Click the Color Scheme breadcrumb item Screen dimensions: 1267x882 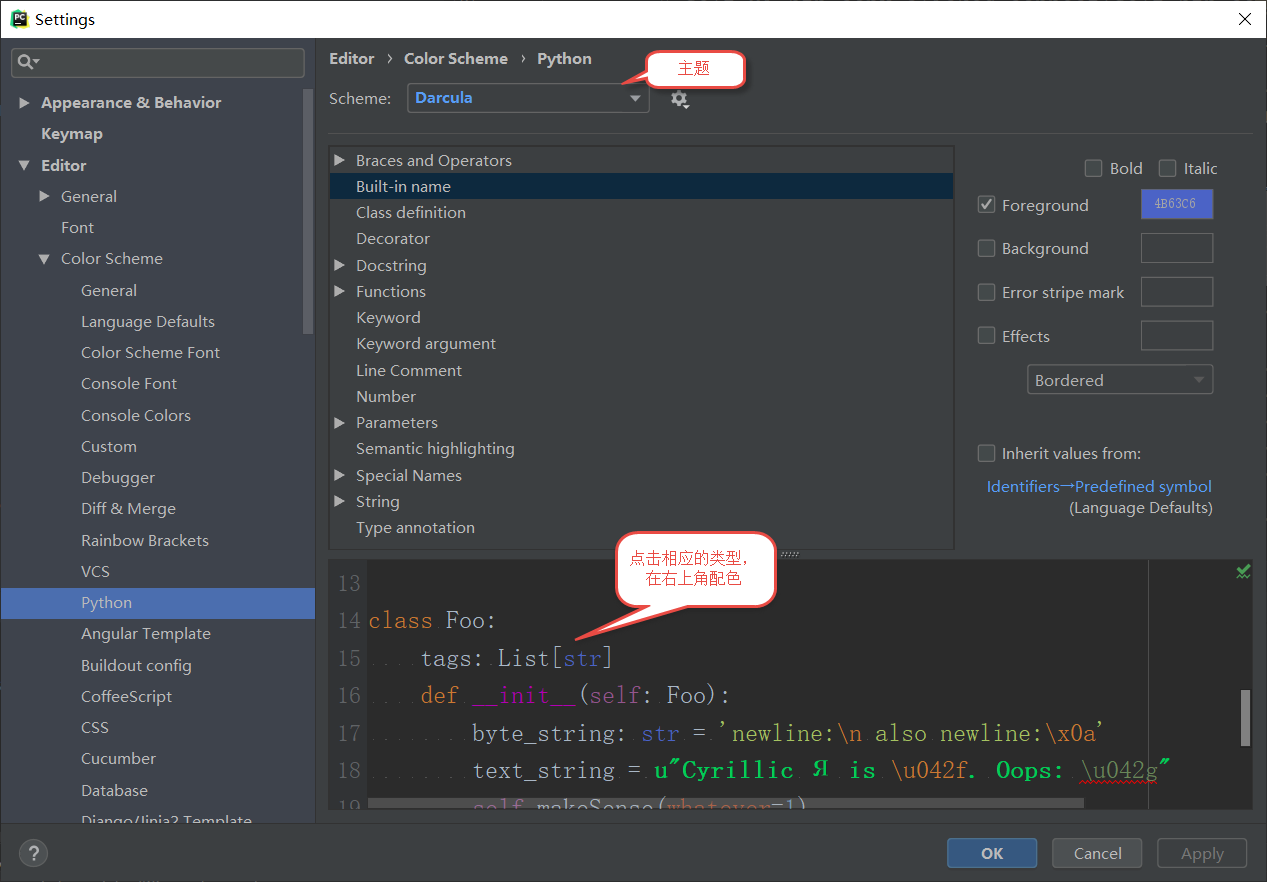coord(456,58)
